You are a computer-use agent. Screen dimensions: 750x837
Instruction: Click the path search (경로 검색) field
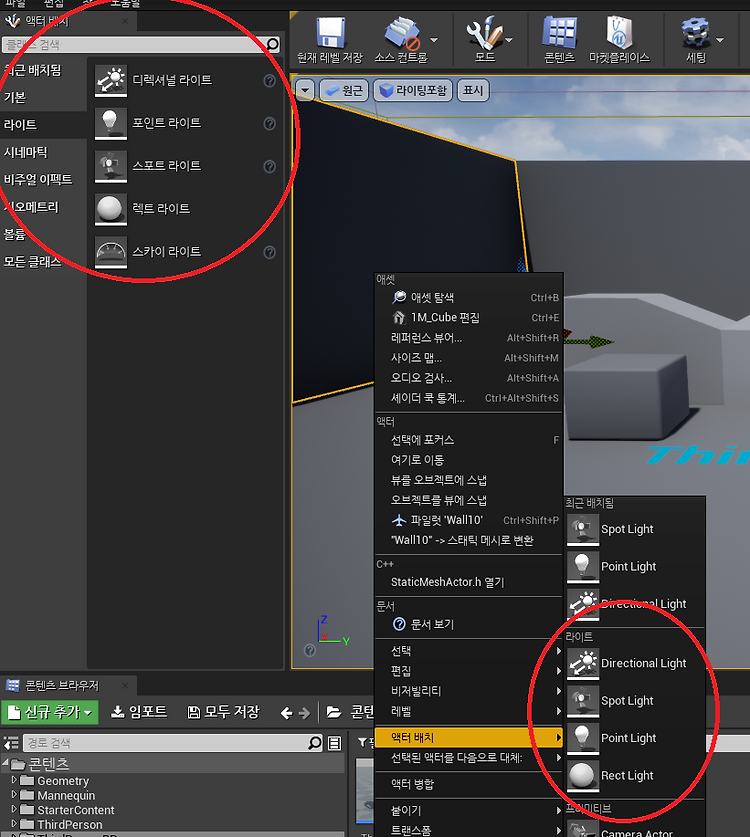[x=166, y=743]
